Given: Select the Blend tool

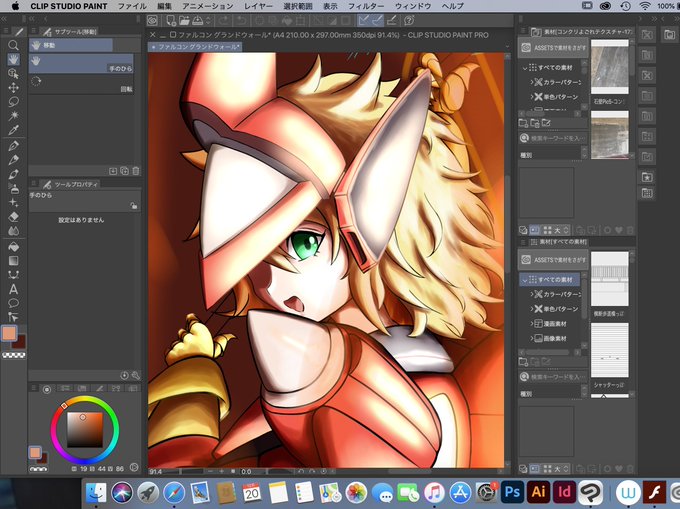Looking at the screenshot, I should 13,231.
